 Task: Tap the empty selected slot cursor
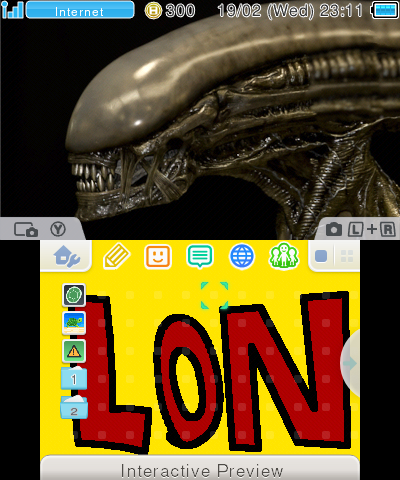coord(214,295)
